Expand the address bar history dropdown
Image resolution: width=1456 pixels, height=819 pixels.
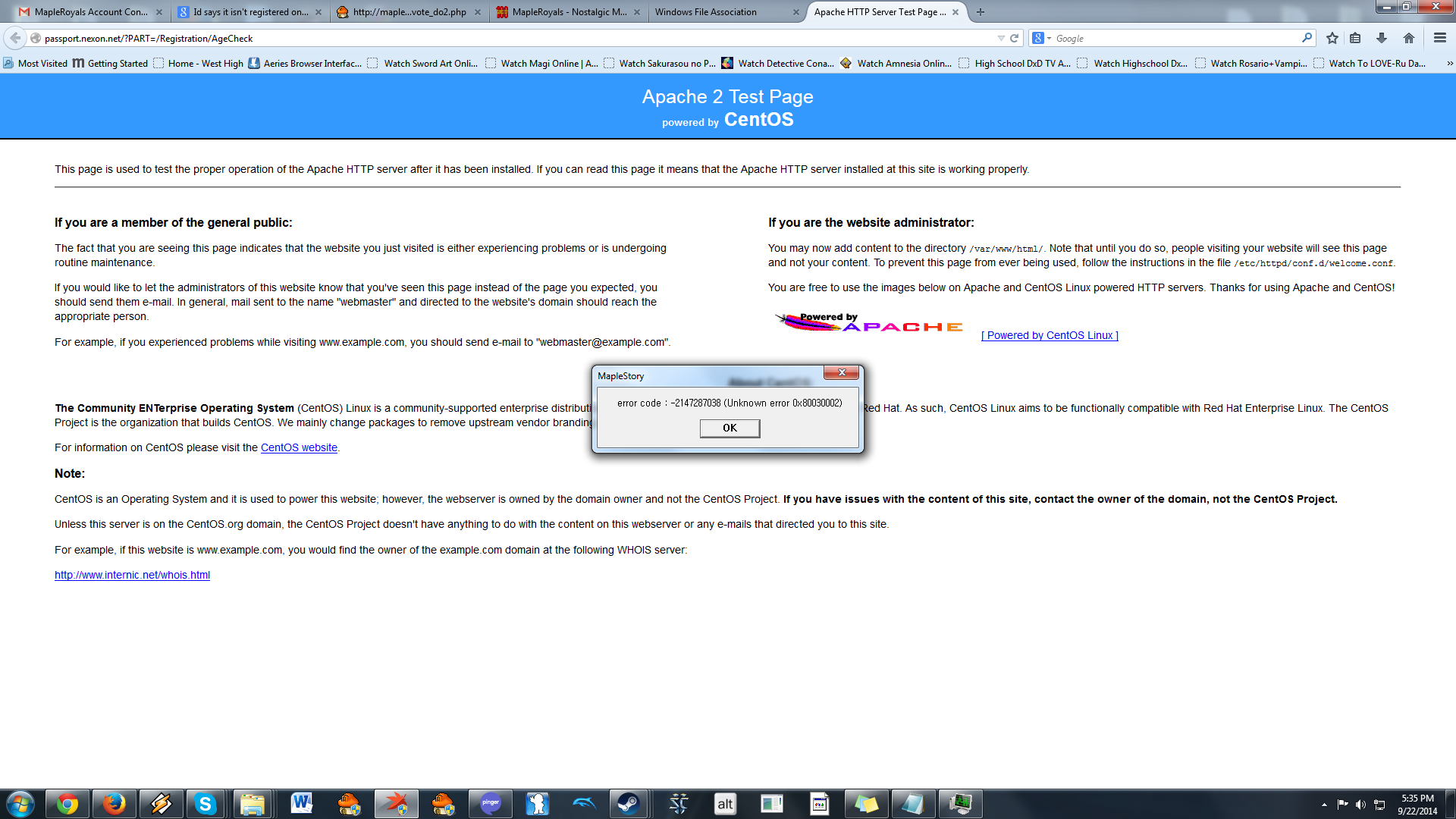[1001, 38]
